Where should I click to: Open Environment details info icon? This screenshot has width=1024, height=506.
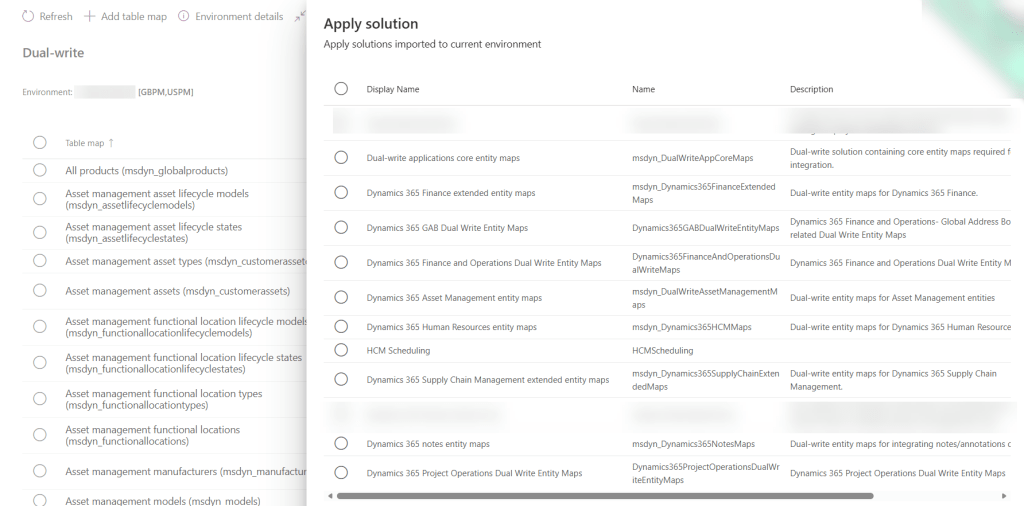click(183, 17)
